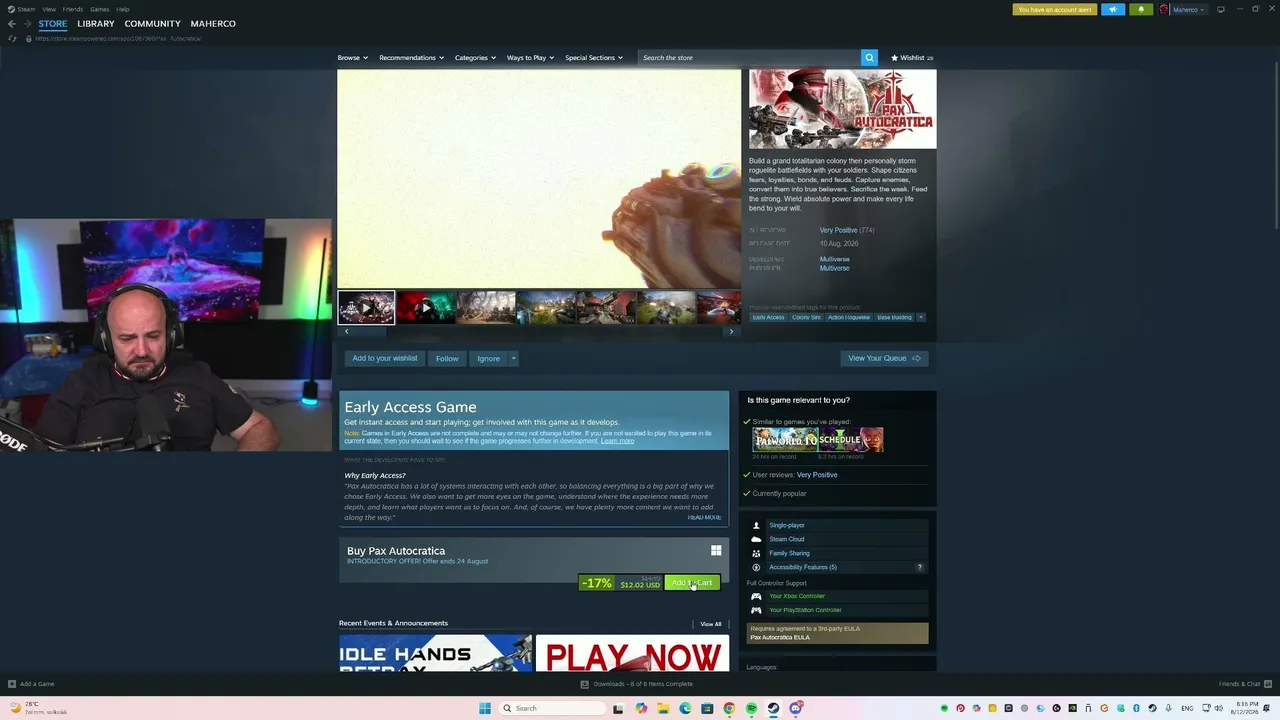
Task: Follow this game
Action: pos(447,358)
